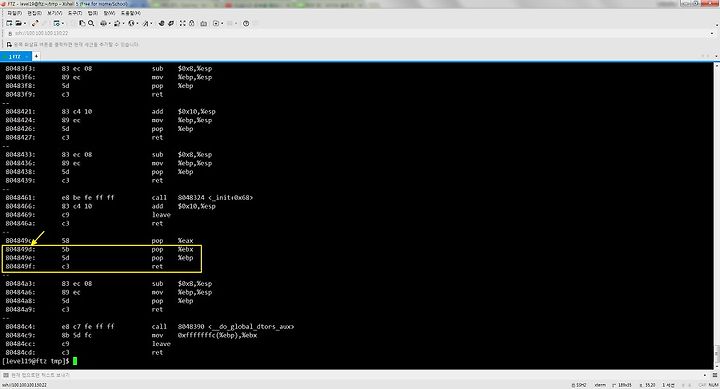Click the Encoding globe toolbar icon

(131, 23)
